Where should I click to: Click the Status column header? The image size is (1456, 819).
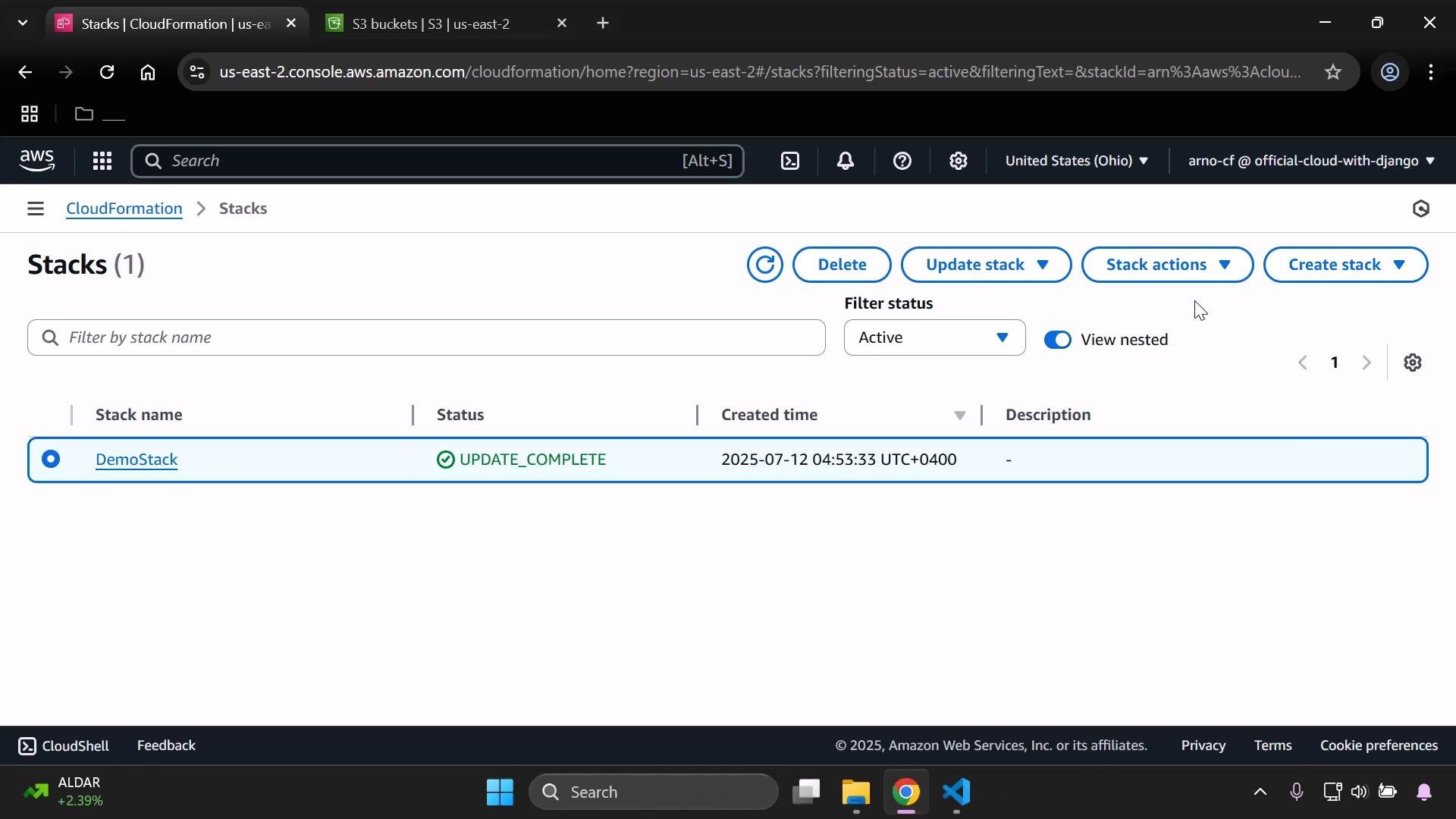(x=460, y=415)
